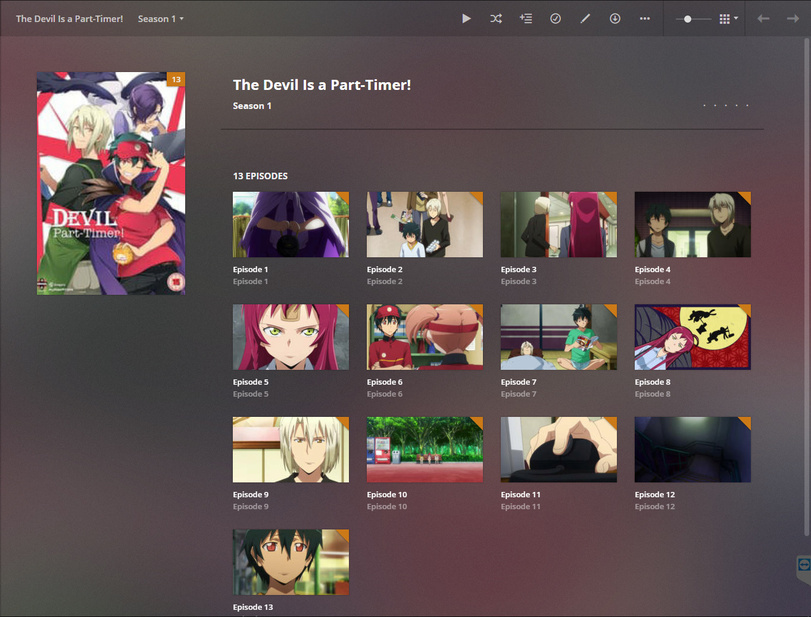Image resolution: width=811 pixels, height=617 pixels.
Task: Click the Season 1 subtitle under title
Action: click(252, 106)
